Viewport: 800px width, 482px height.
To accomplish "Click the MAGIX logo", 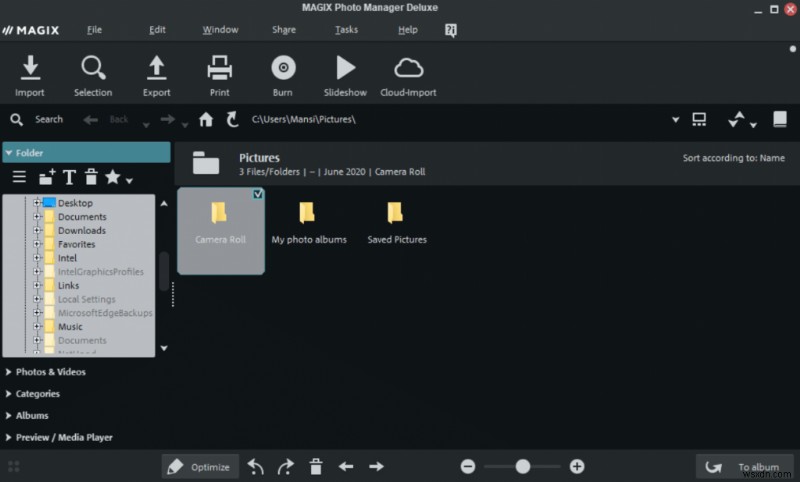I will pos(31,31).
